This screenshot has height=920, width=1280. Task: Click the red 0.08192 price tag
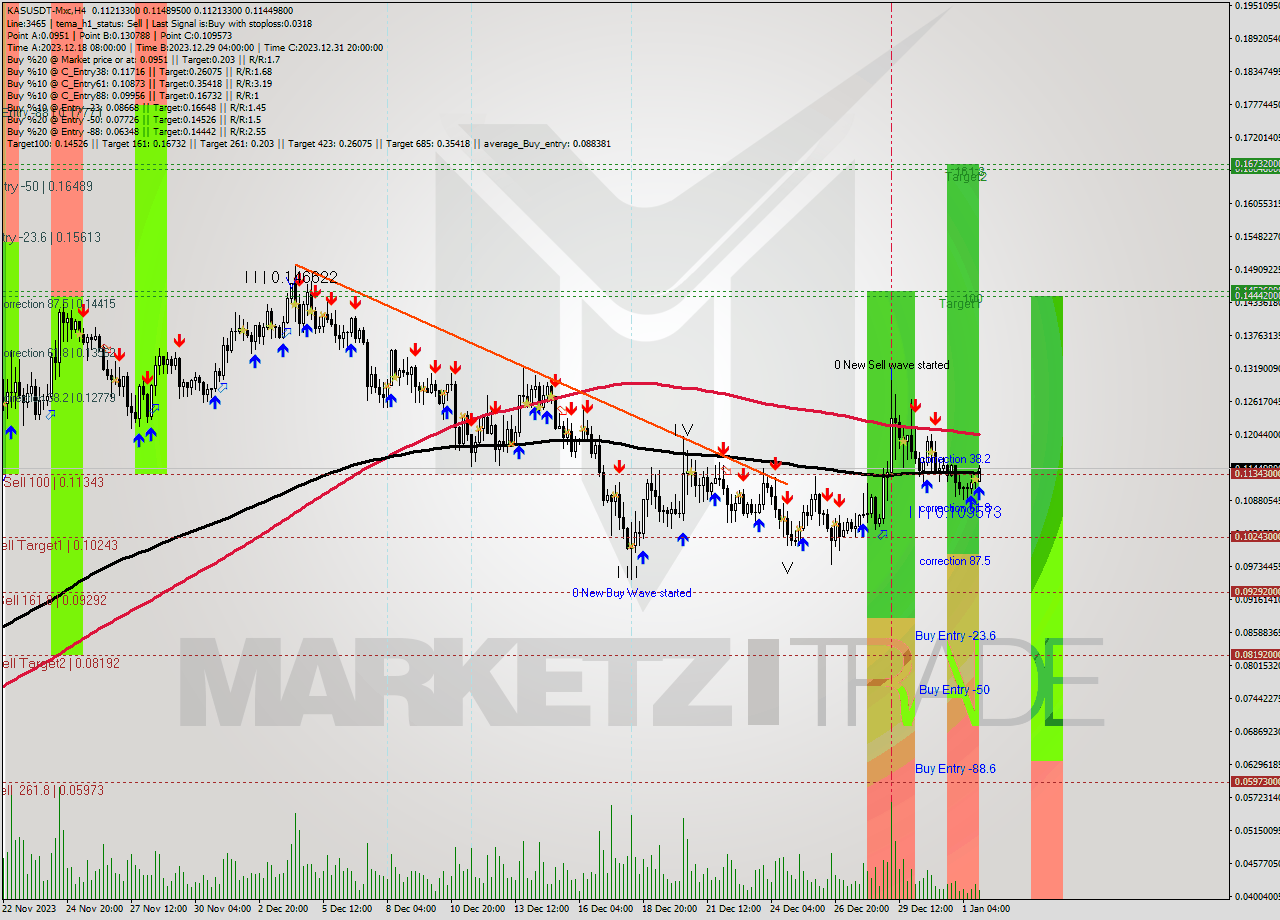[1256, 655]
